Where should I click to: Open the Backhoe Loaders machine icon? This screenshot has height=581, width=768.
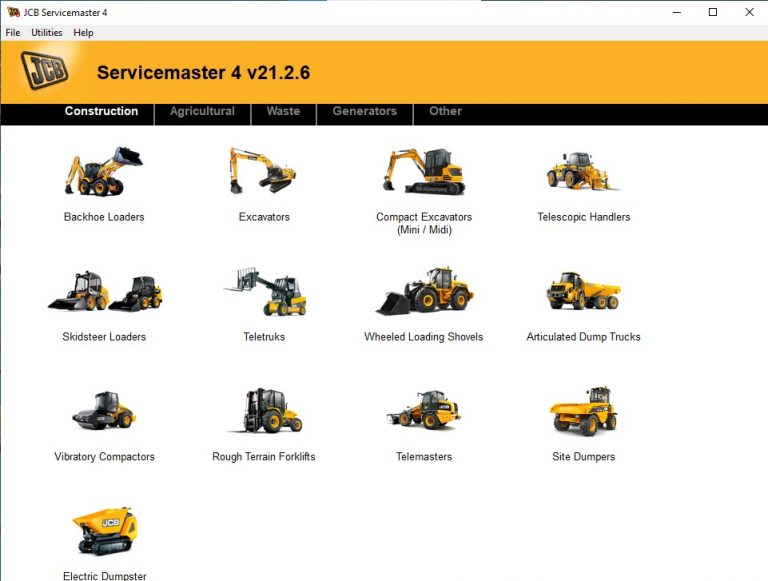(x=103, y=171)
